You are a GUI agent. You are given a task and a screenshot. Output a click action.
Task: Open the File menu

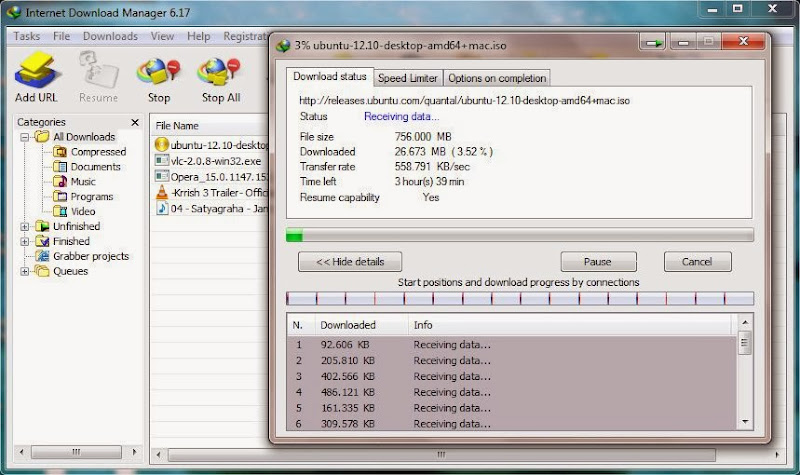(62, 36)
